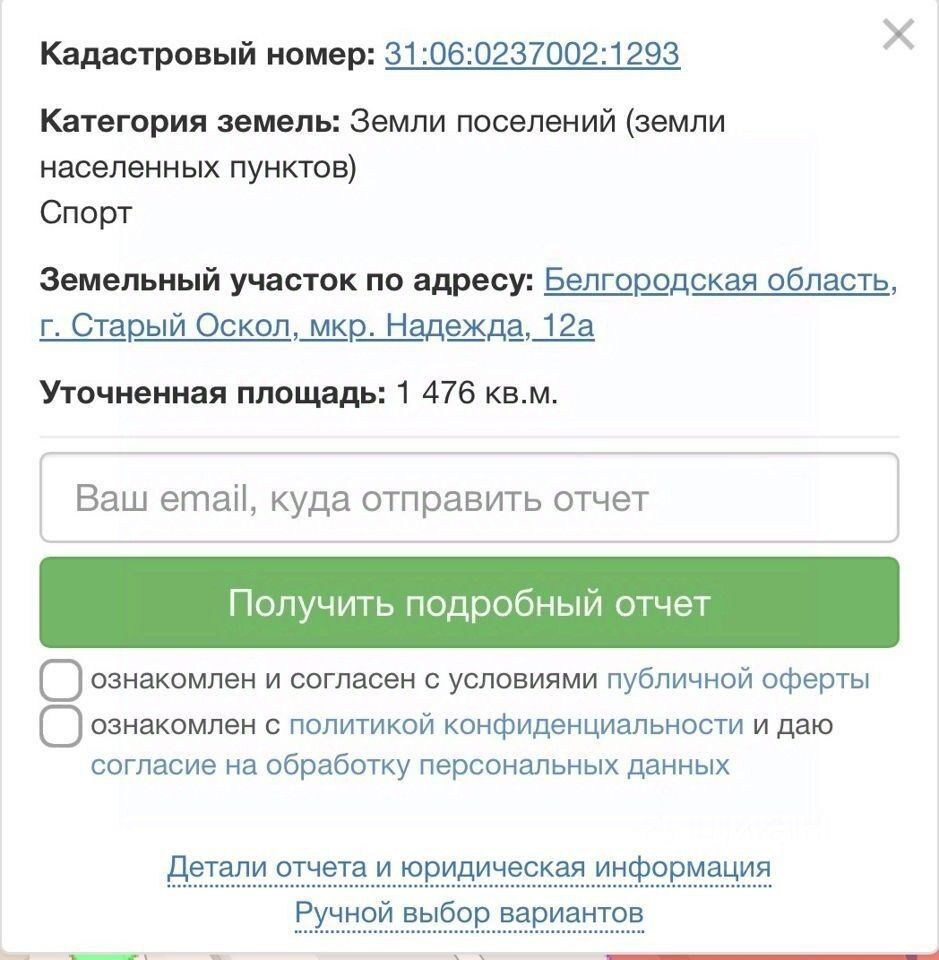Close the parcel info popup with X
This screenshot has width=939, height=960.
click(898, 34)
